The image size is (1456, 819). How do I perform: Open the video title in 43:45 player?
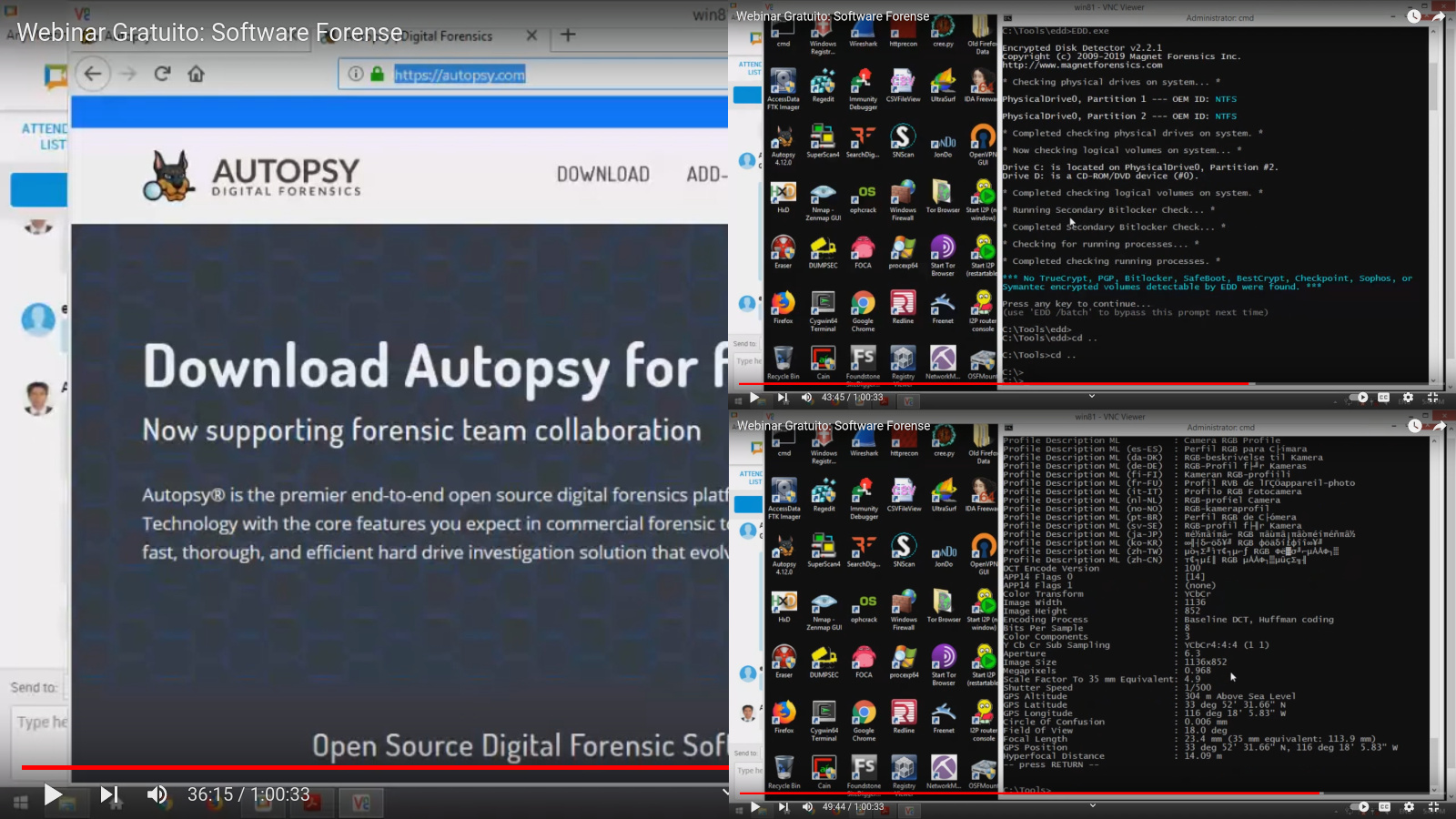pos(833,16)
